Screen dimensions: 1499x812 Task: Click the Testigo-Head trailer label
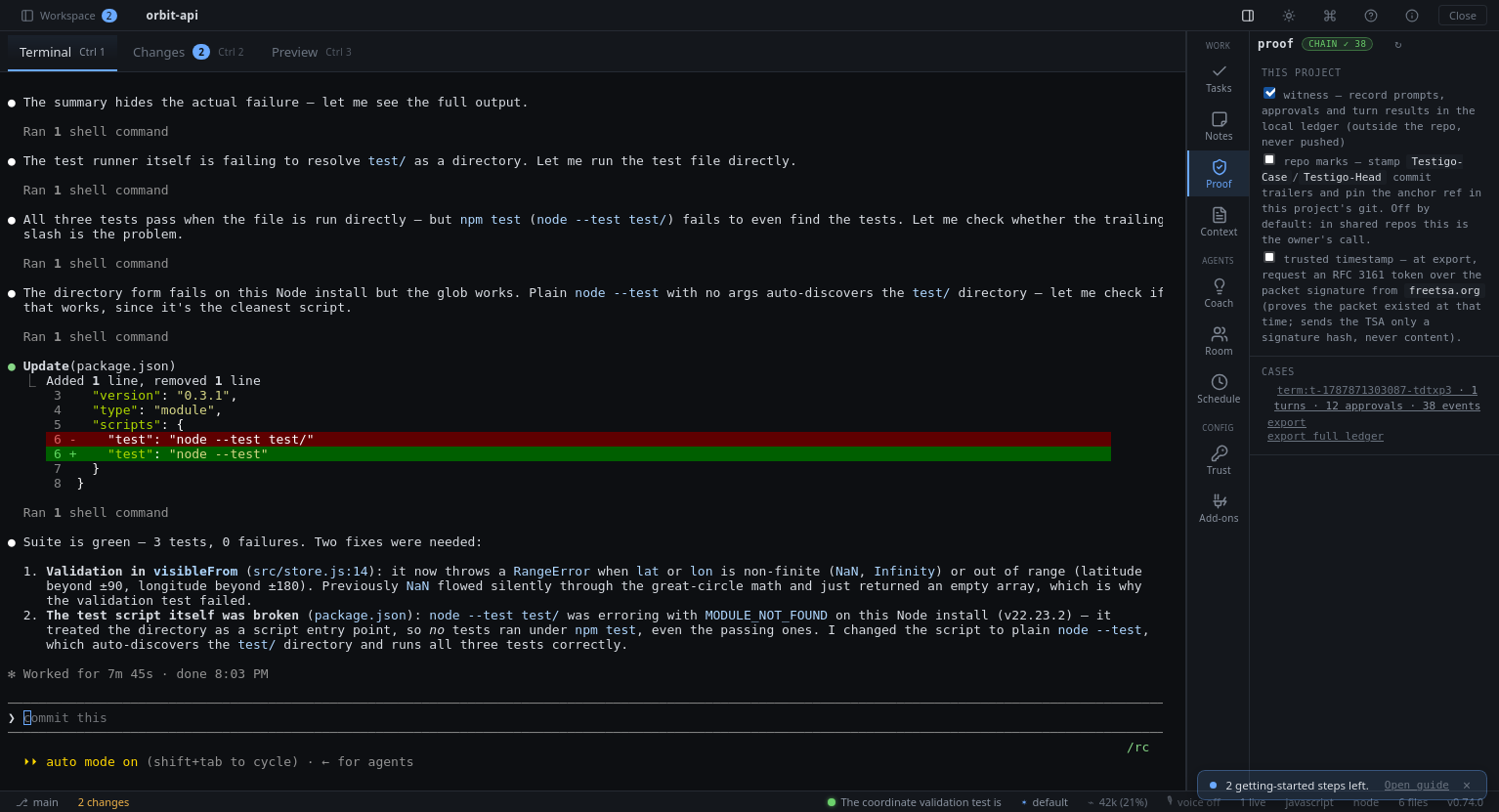[1342, 177]
